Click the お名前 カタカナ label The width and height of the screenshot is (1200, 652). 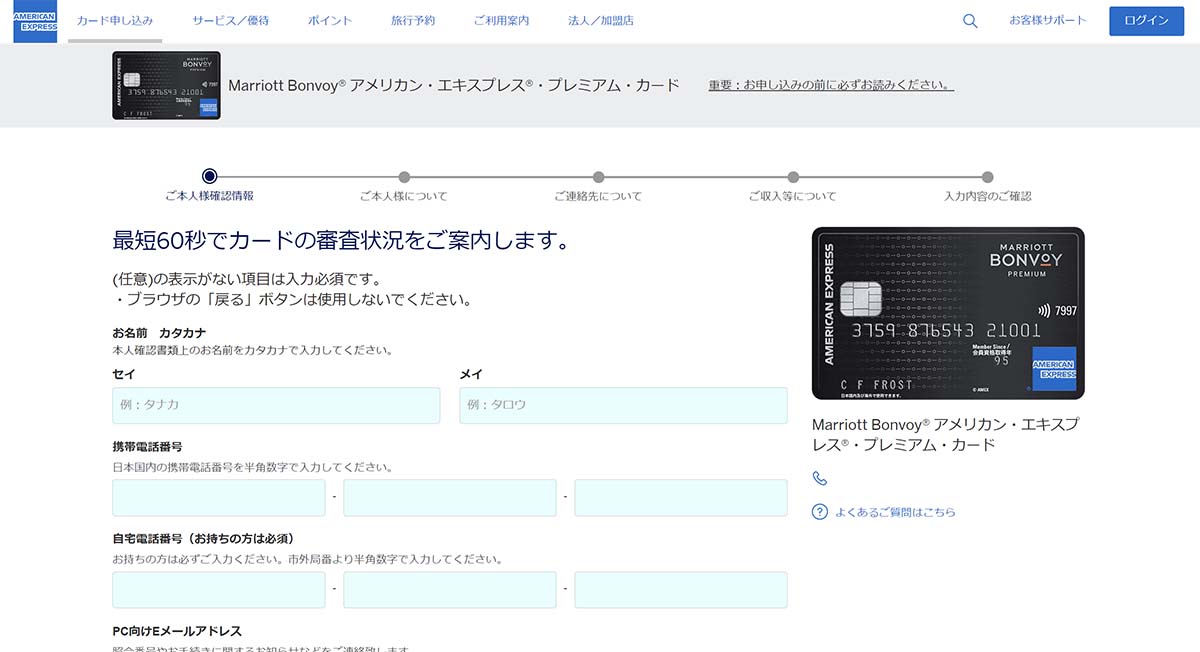159,333
